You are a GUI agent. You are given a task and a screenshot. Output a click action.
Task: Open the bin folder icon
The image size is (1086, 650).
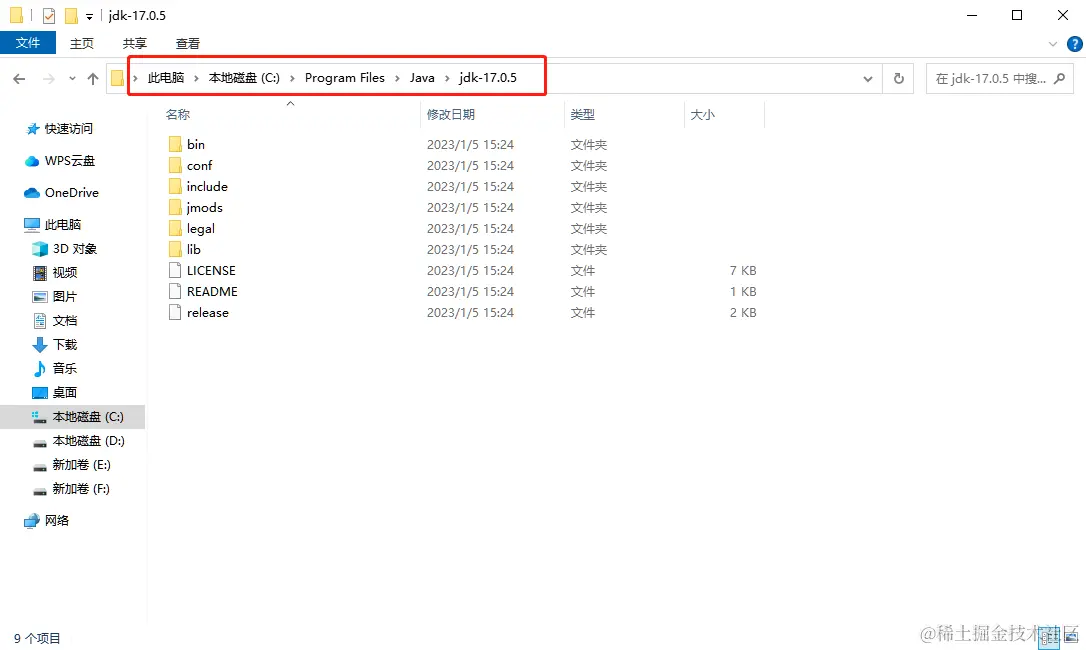click(175, 144)
